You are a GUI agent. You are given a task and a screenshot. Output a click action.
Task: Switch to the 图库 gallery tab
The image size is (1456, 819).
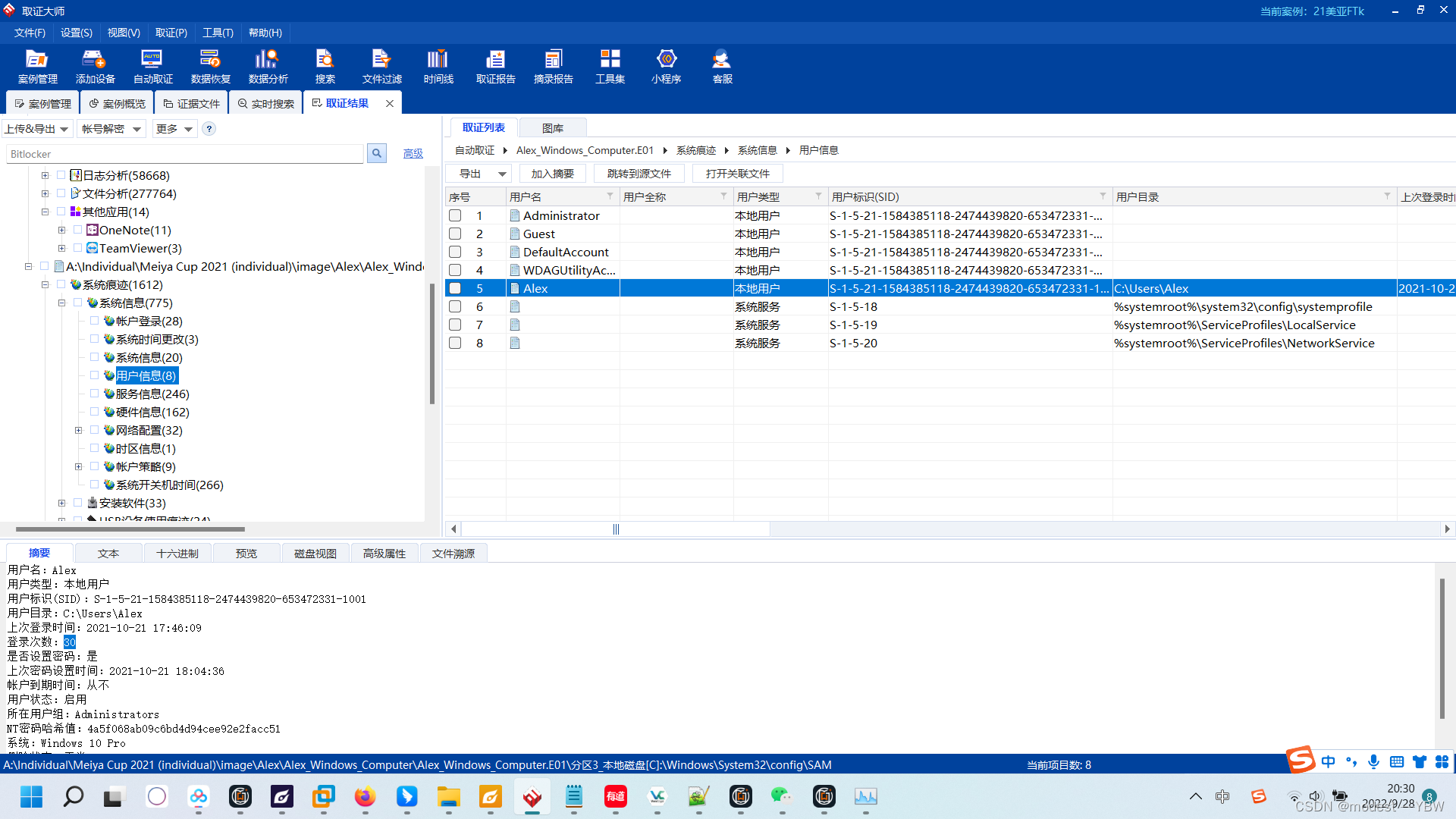552,128
